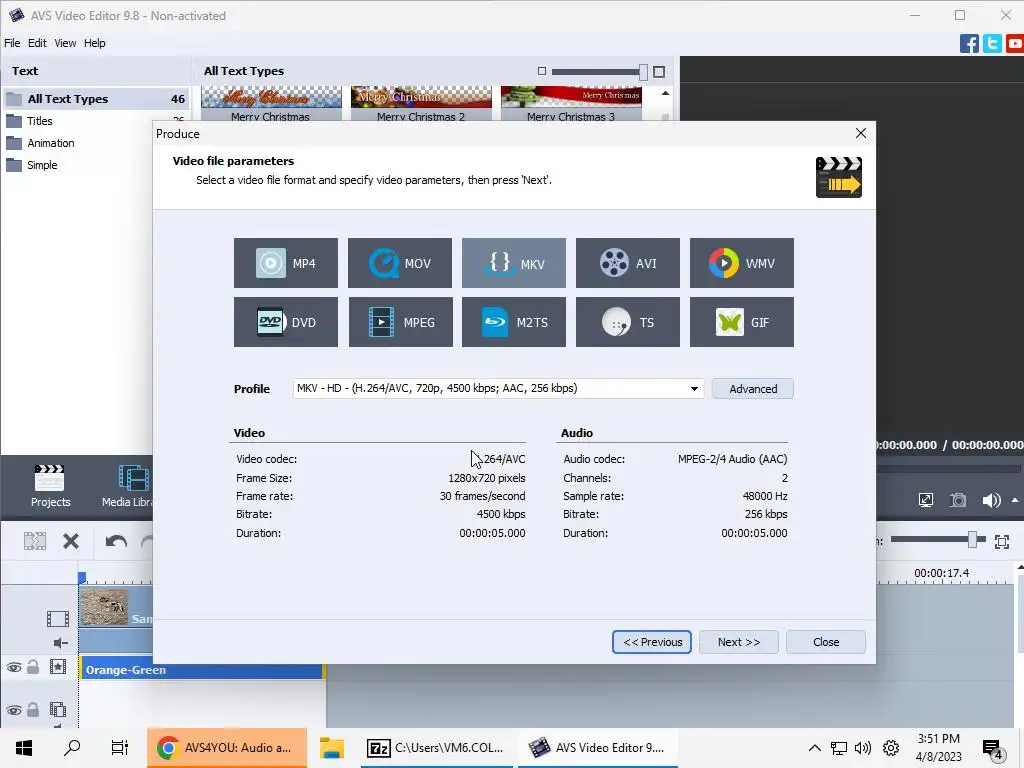
Task: Click the detach preview window icon
Action: pos(925,500)
